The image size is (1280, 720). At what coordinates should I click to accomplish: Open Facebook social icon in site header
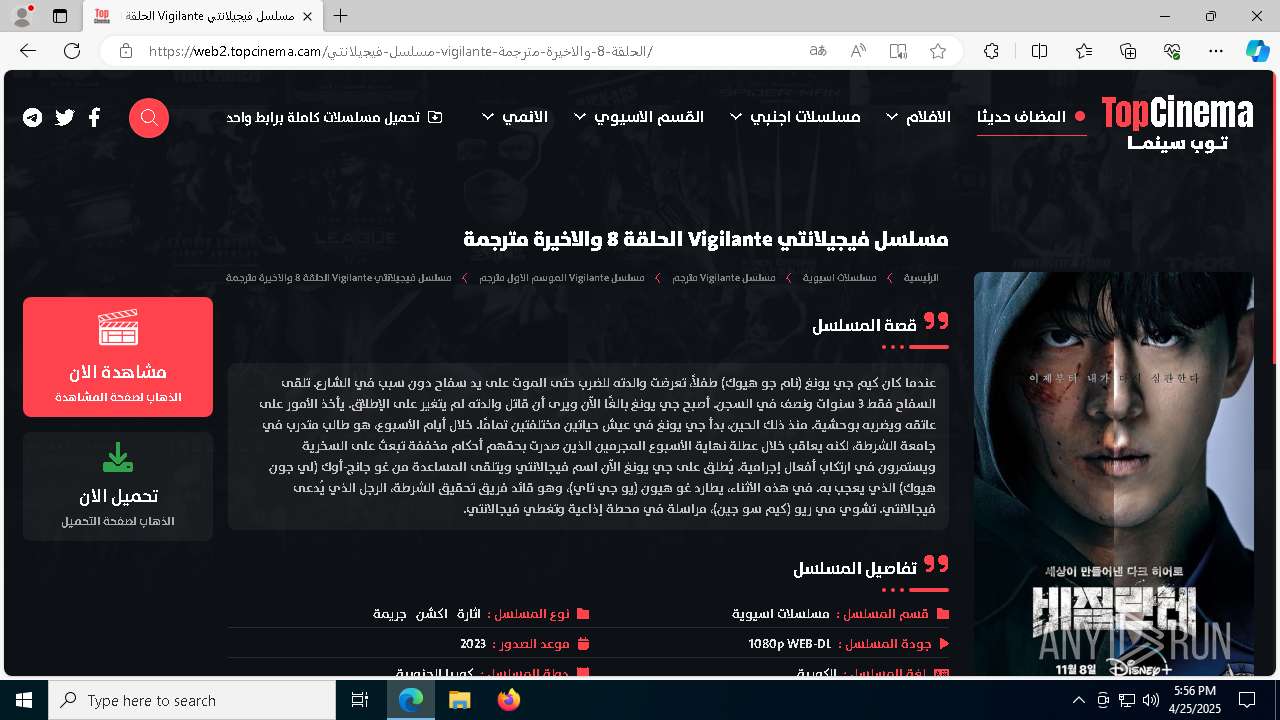pyautogui.click(x=94, y=118)
